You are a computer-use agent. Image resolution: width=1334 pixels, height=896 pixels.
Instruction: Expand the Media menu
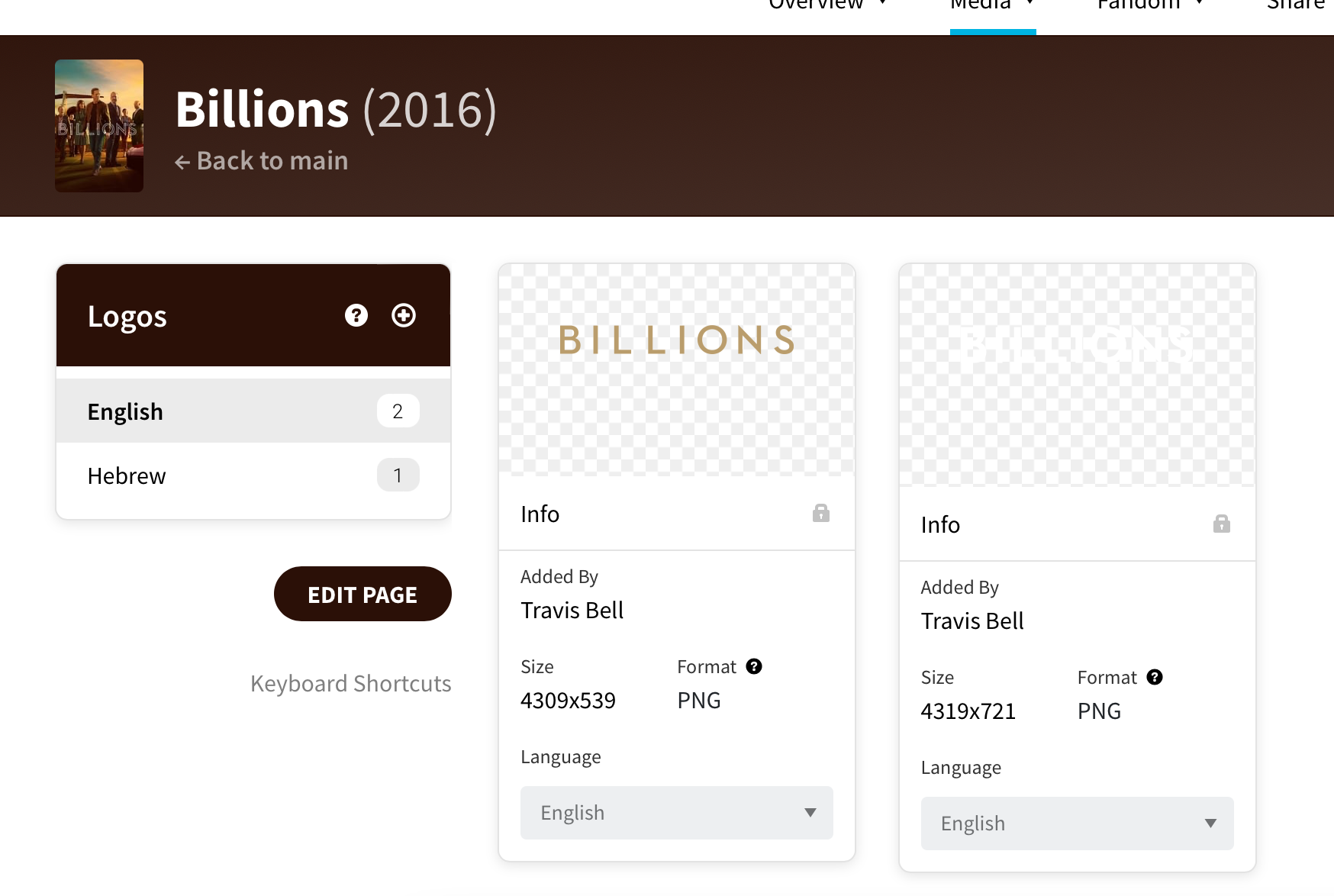click(x=993, y=5)
